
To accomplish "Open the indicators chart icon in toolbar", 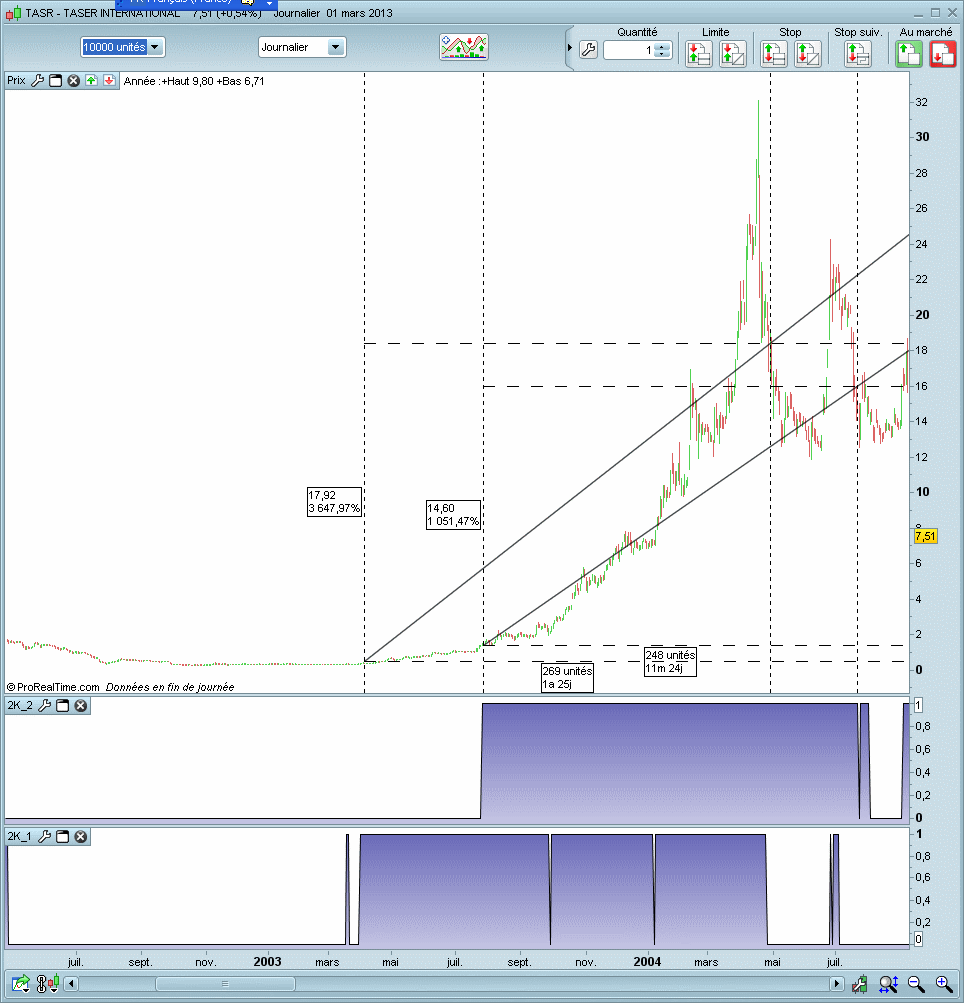I will click(464, 47).
